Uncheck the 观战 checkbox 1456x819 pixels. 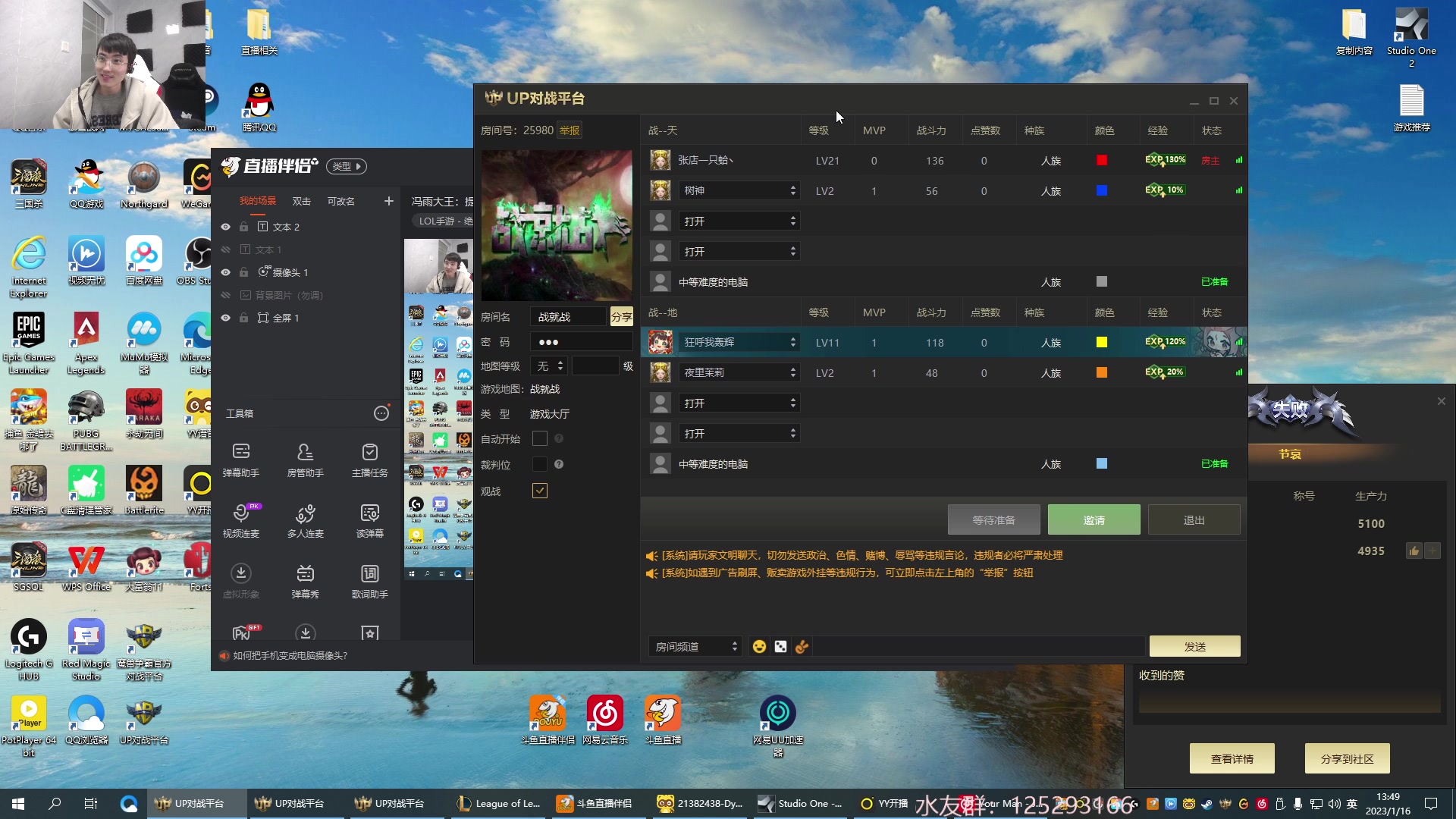(x=540, y=491)
